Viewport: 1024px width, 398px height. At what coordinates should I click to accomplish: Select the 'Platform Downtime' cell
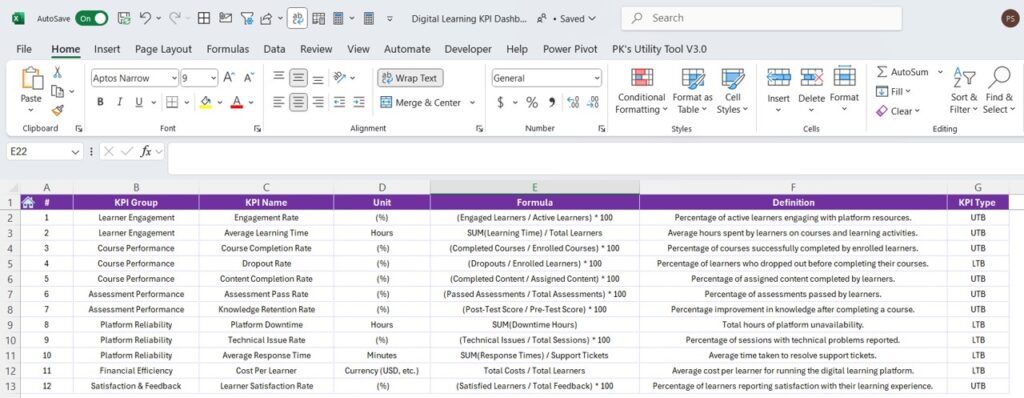point(266,325)
